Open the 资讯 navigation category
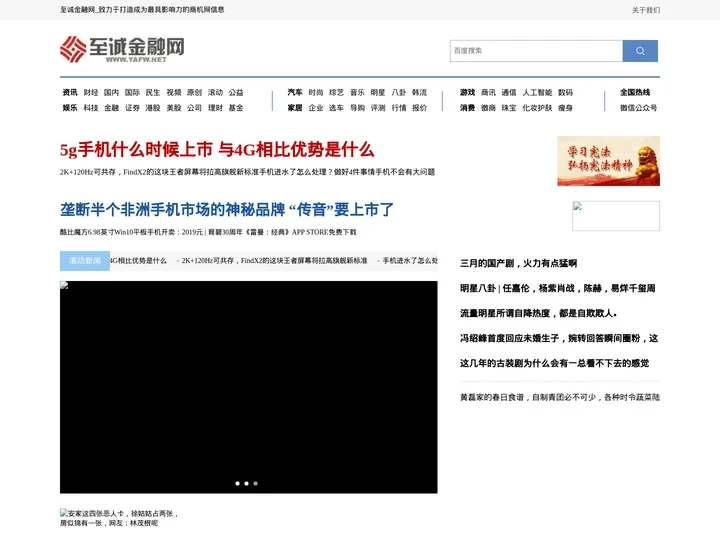Viewport: 720px width, 540px height. [x=70, y=92]
